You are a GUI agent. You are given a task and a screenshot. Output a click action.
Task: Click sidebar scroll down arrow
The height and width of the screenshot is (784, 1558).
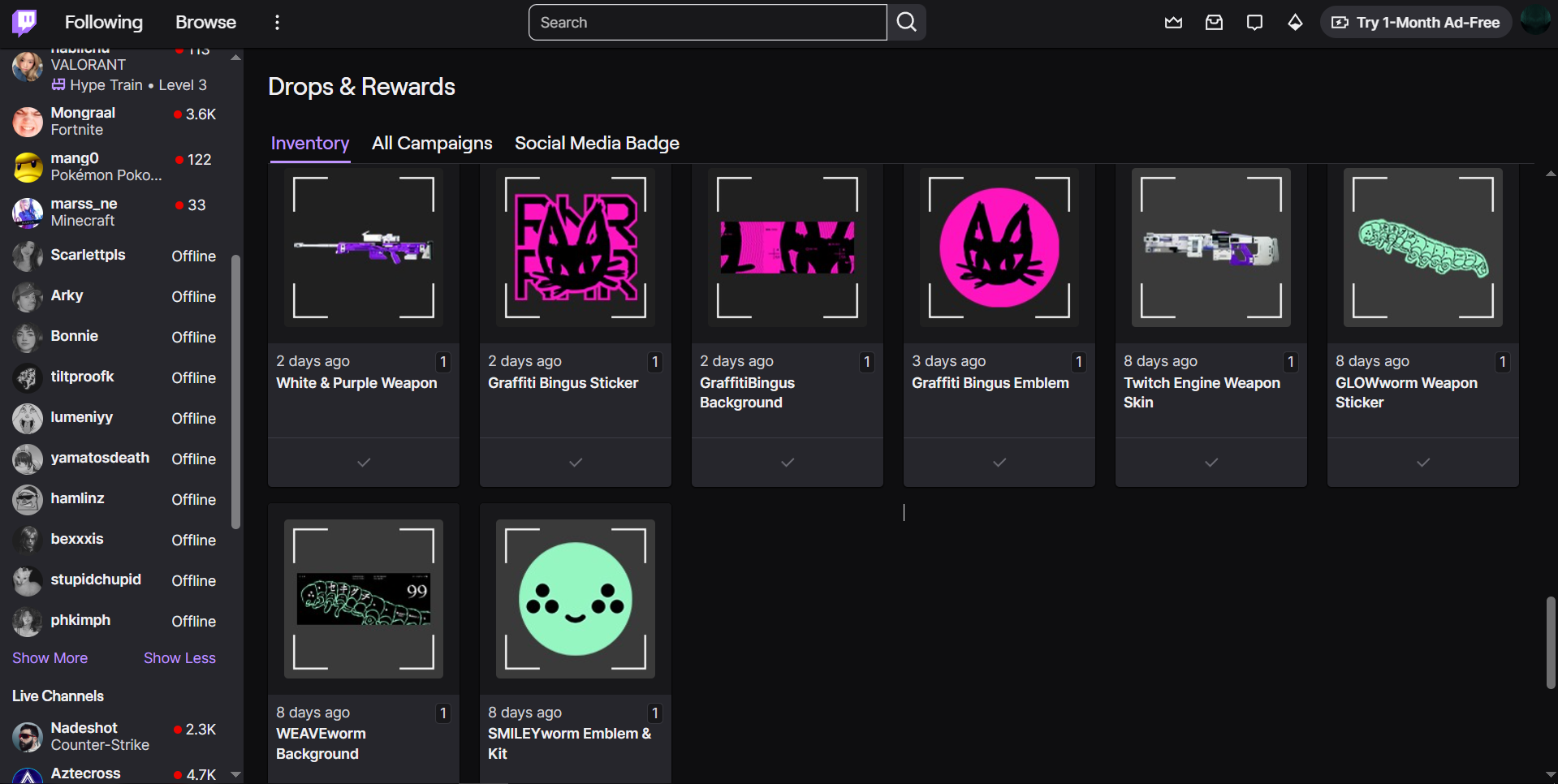tap(235, 774)
